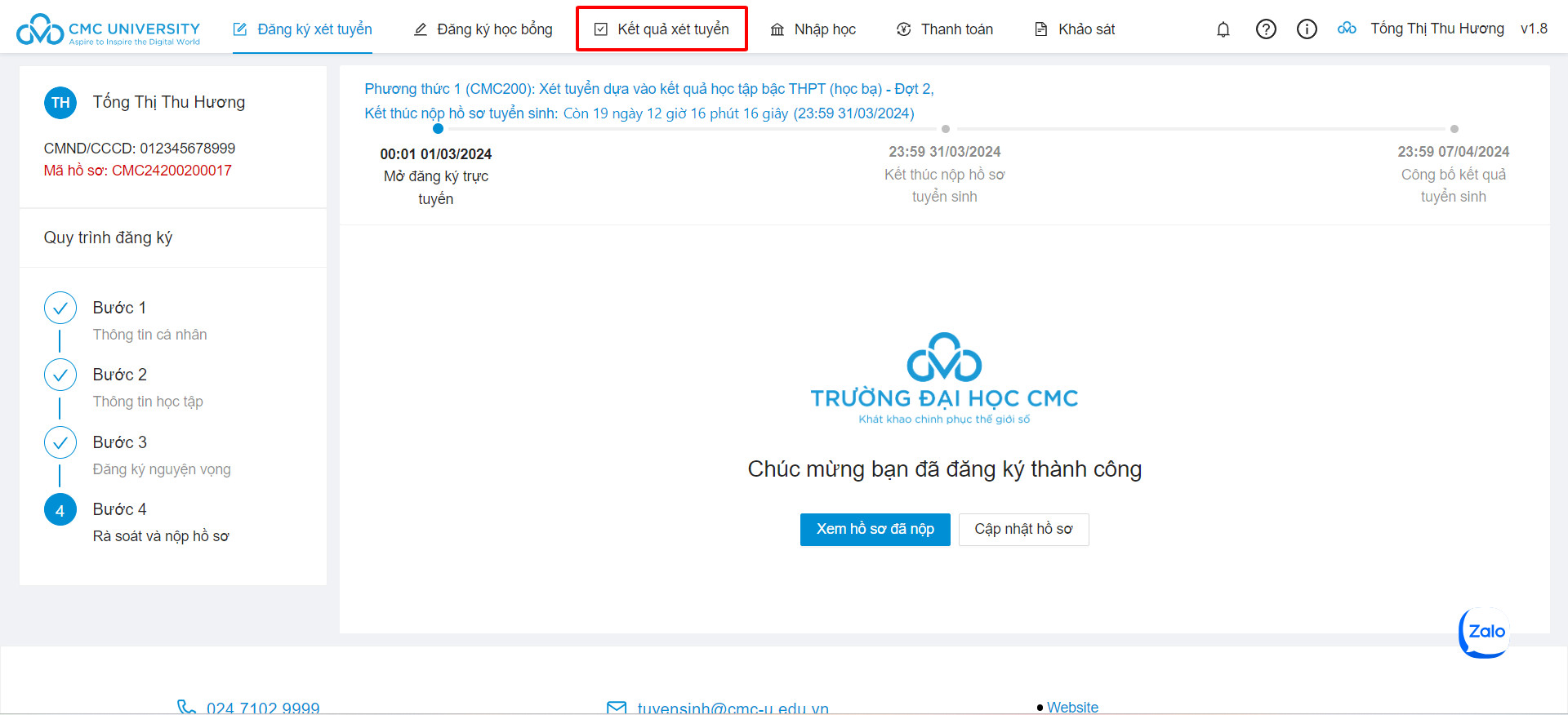Open the notifications bell
The height and width of the screenshot is (715, 1568).
pos(1223,29)
